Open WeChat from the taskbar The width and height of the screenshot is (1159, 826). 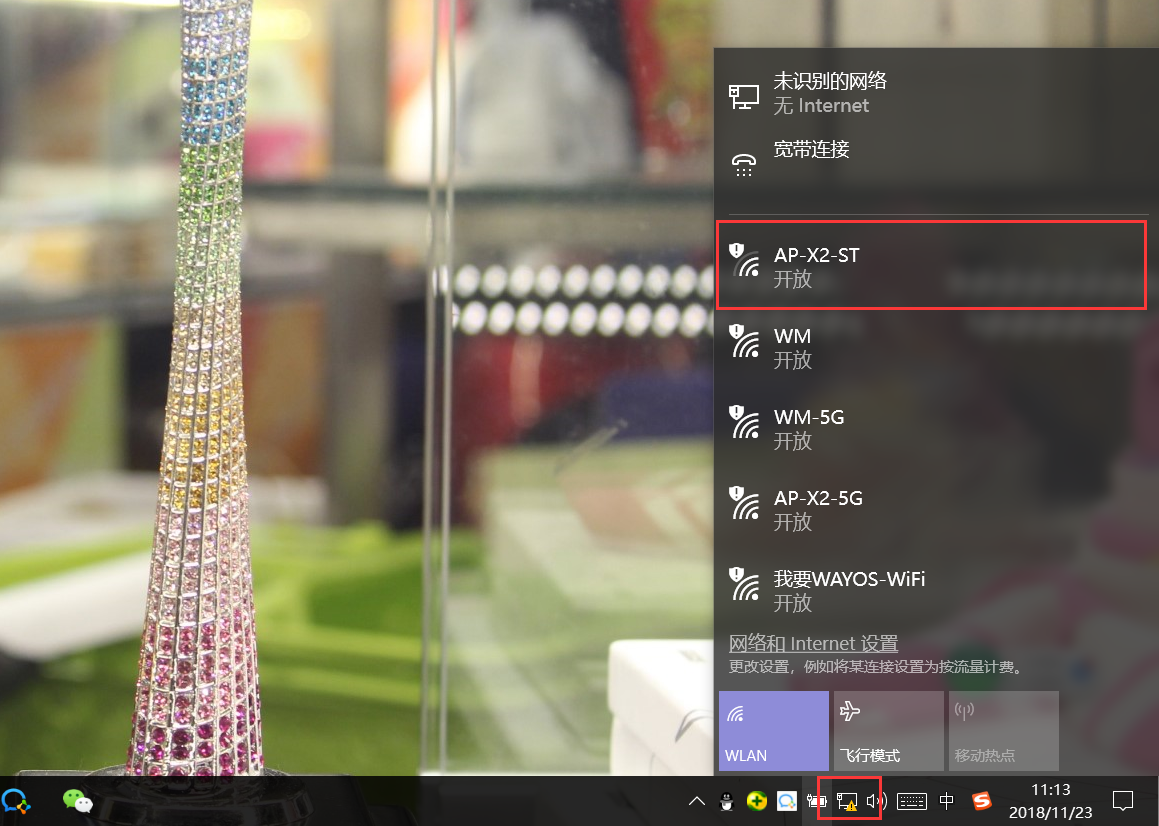tap(77, 801)
